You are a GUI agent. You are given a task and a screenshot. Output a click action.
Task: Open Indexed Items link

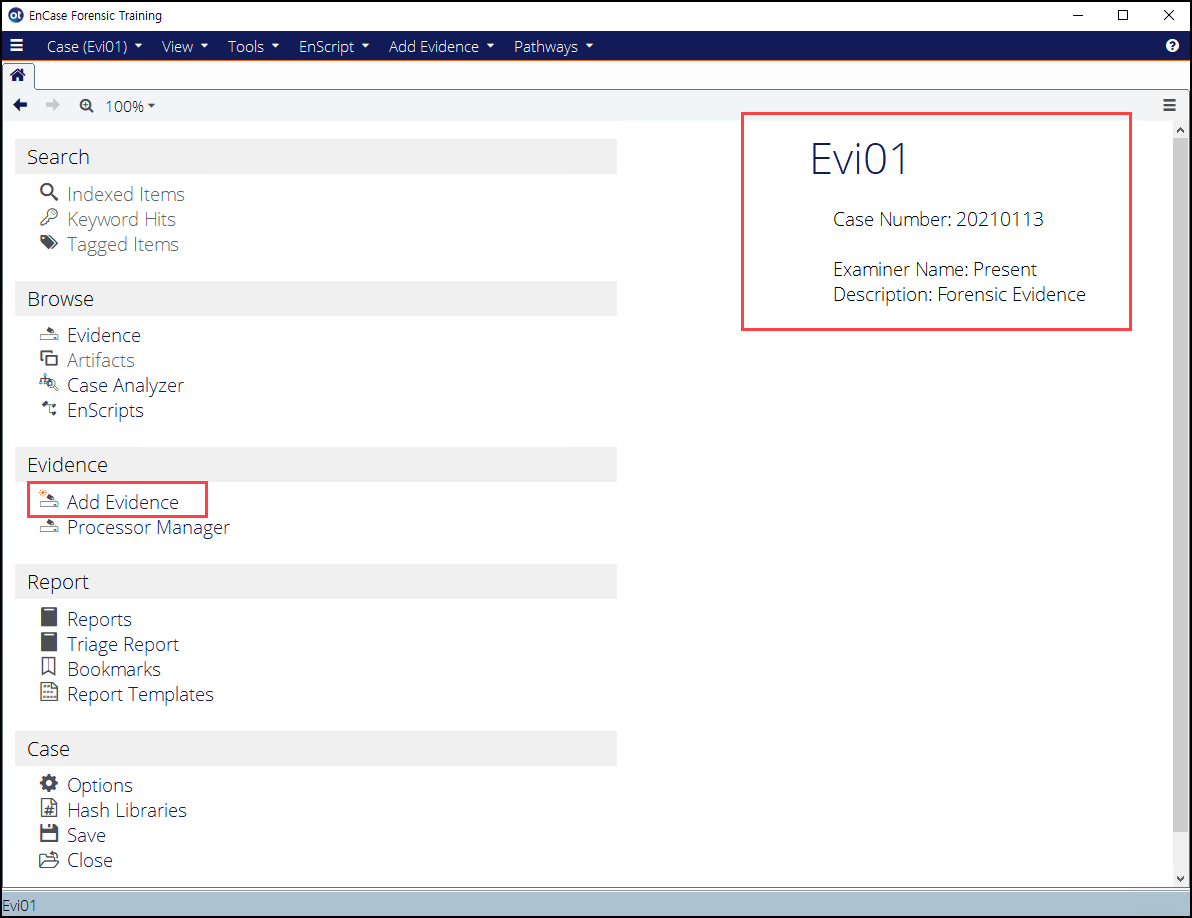125,195
